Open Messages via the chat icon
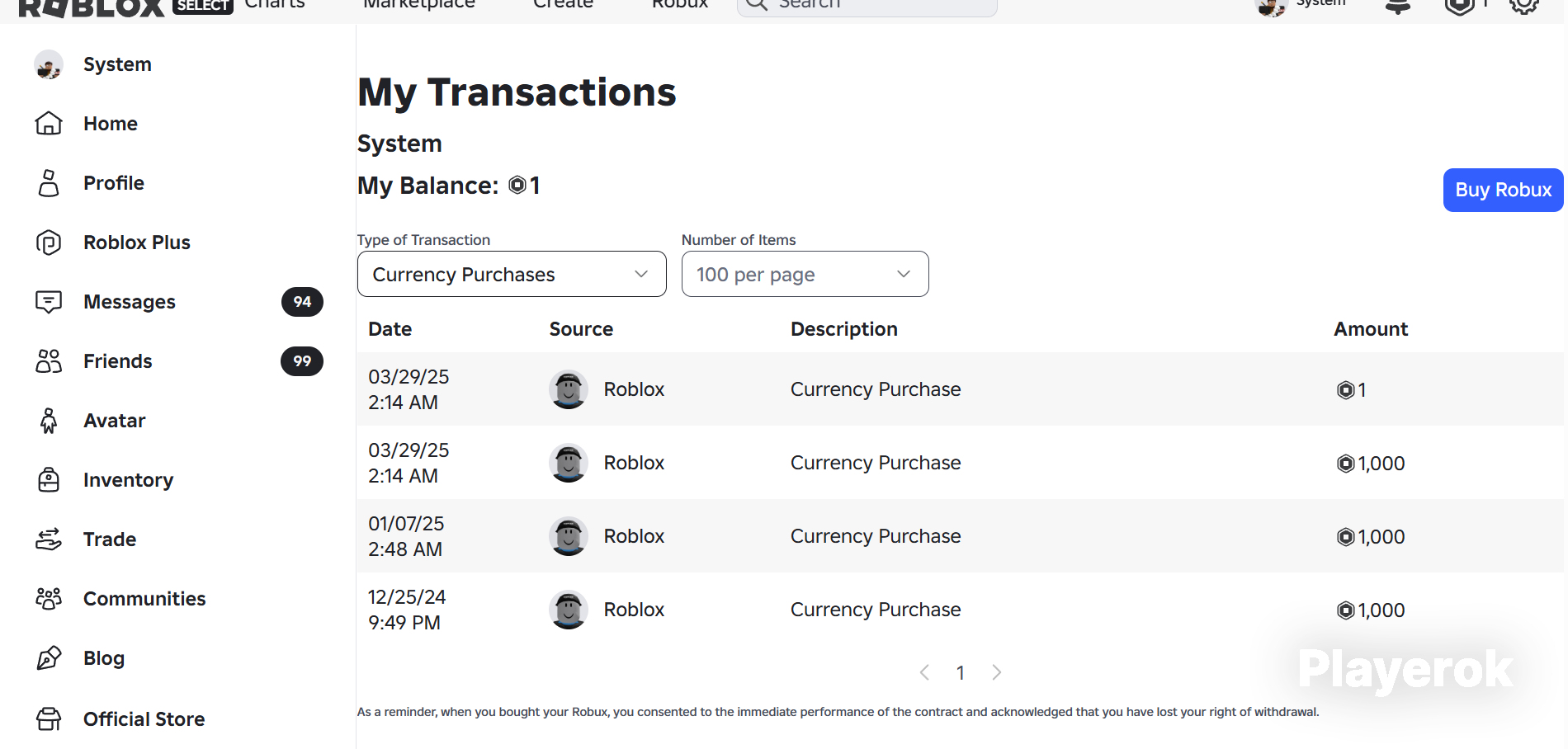Screen dimensions: 1568x749 pos(49,302)
